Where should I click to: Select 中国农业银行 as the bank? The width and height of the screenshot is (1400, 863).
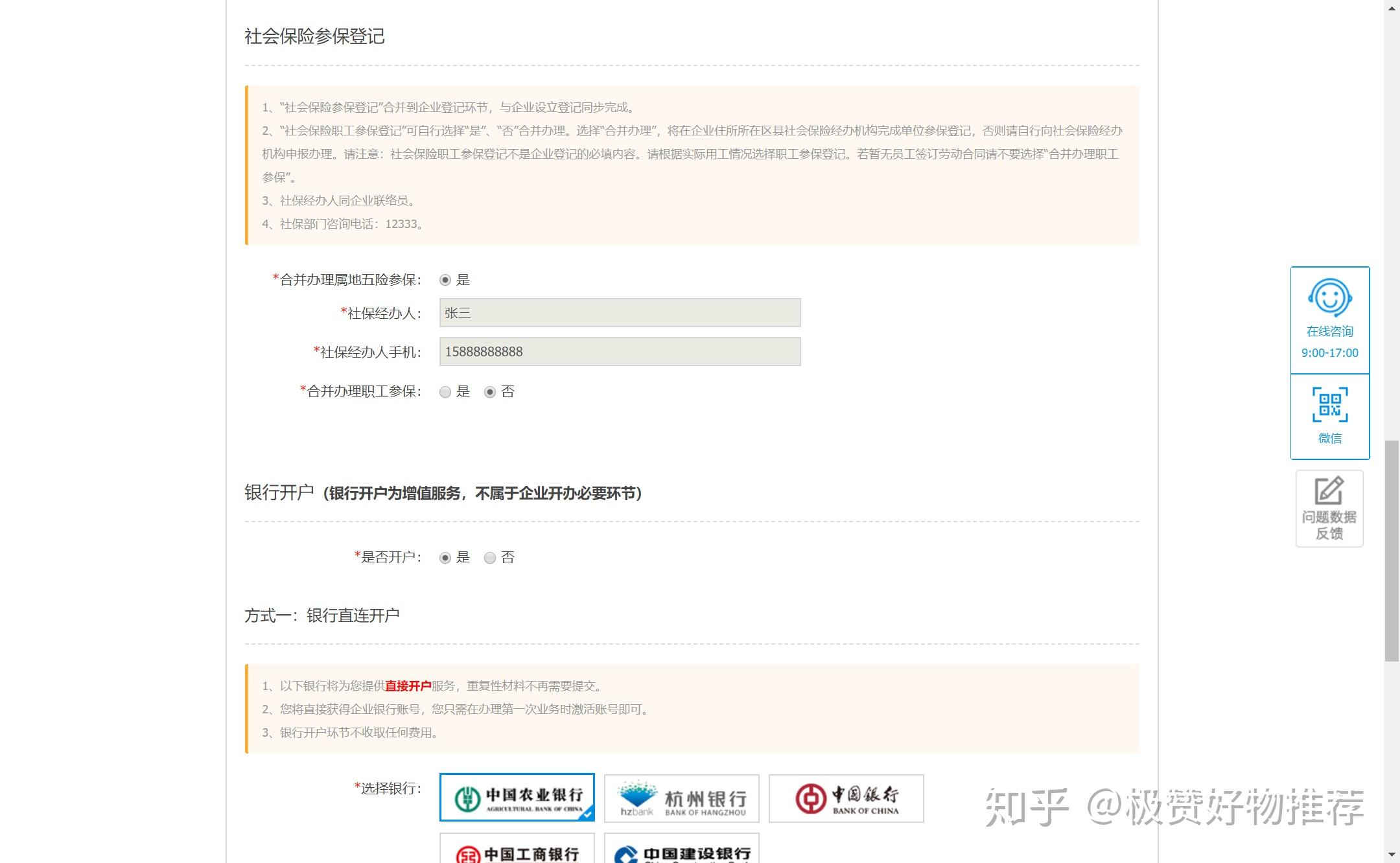point(517,798)
